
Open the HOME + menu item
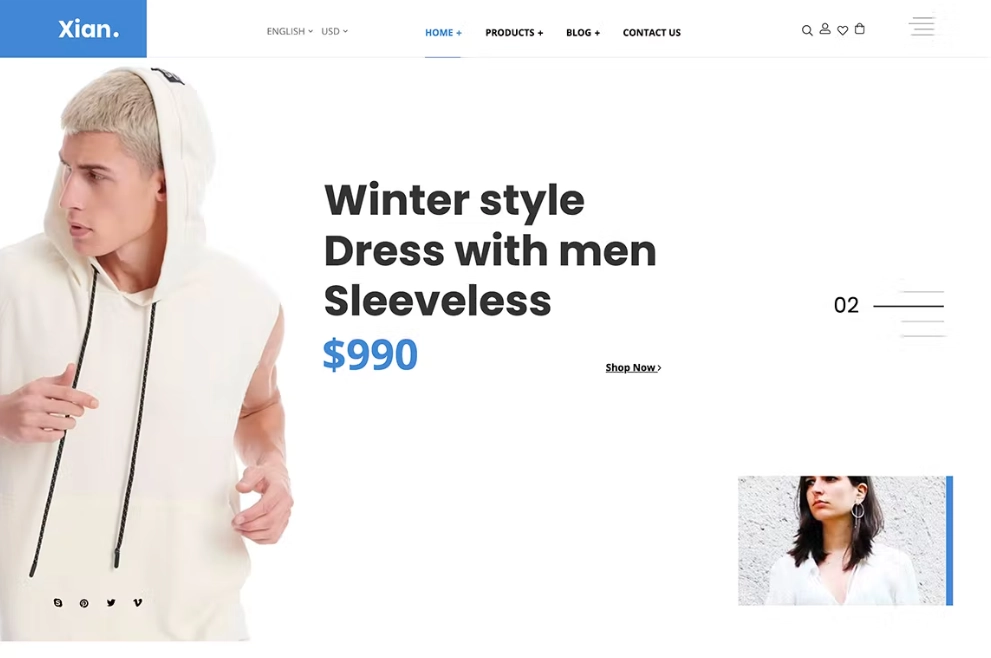[x=443, y=32]
